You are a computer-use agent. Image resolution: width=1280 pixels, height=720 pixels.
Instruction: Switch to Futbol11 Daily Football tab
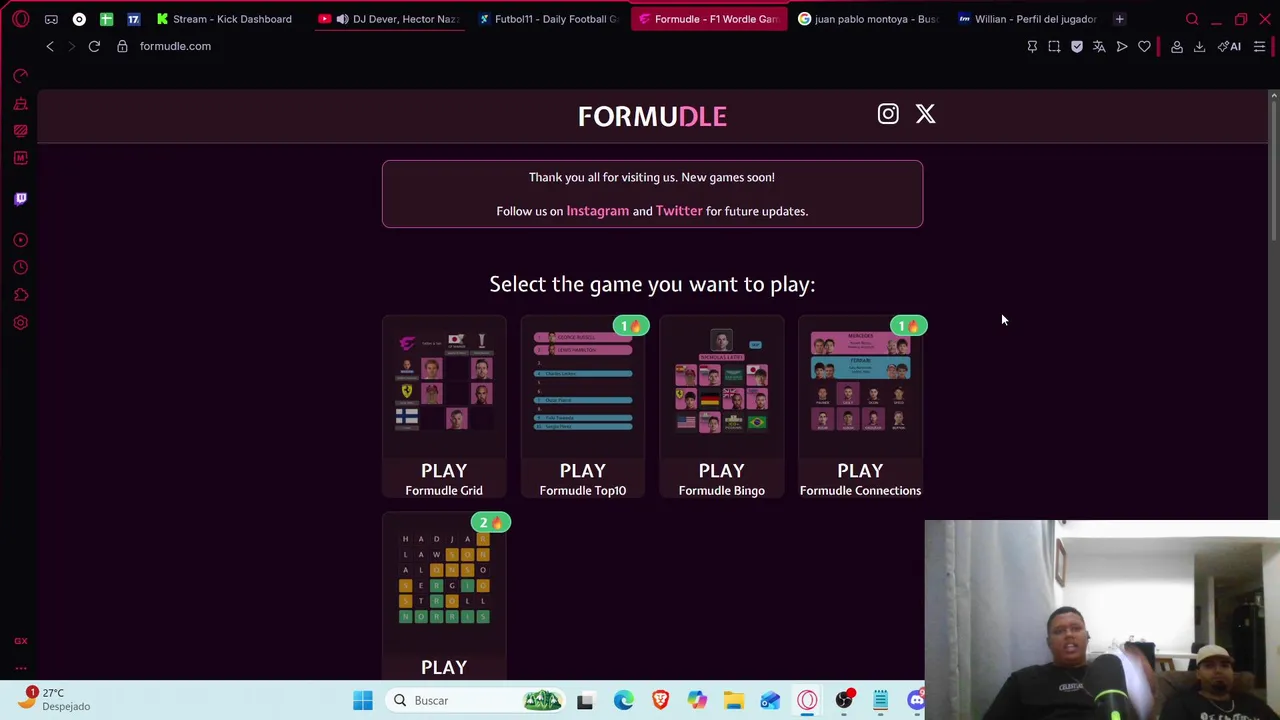[x=549, y=19]
